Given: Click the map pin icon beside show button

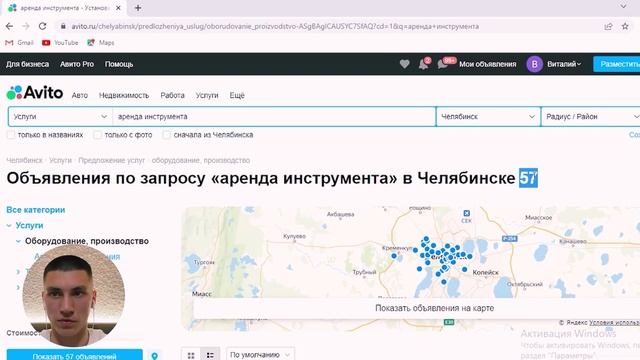Looking at the screenshot, I should point(154,356).
